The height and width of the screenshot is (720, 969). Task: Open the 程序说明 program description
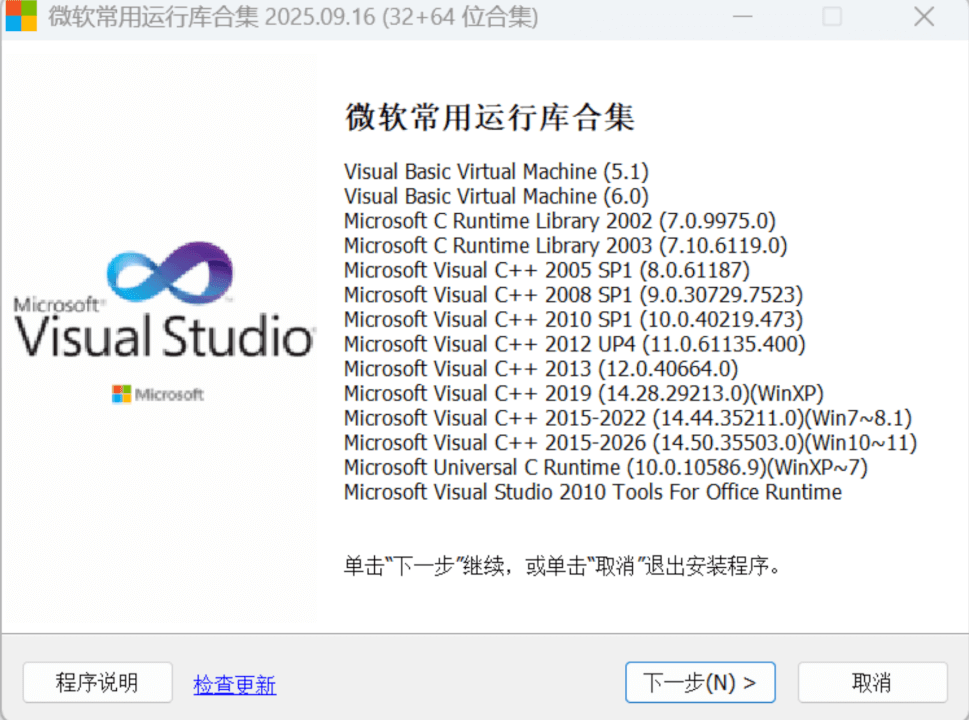point(96,682)
